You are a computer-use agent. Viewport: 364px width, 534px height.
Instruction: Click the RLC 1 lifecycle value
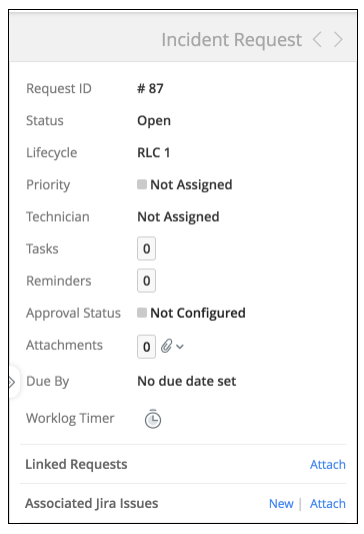(154, 153)
